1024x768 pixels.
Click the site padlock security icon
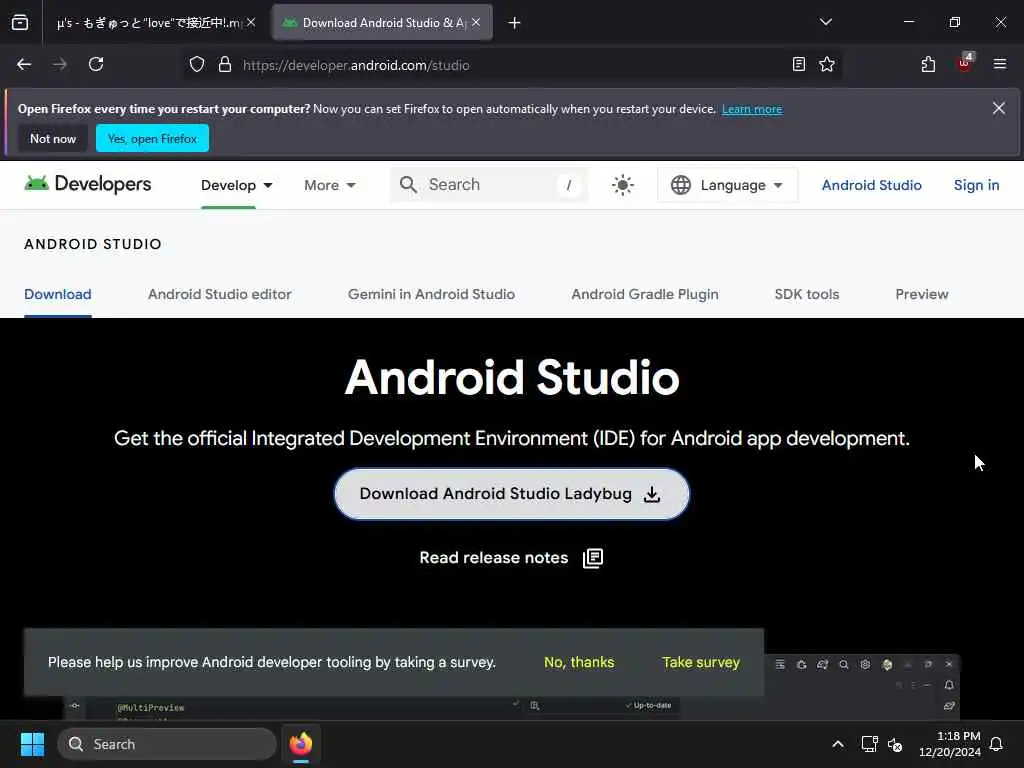point(225,64)
